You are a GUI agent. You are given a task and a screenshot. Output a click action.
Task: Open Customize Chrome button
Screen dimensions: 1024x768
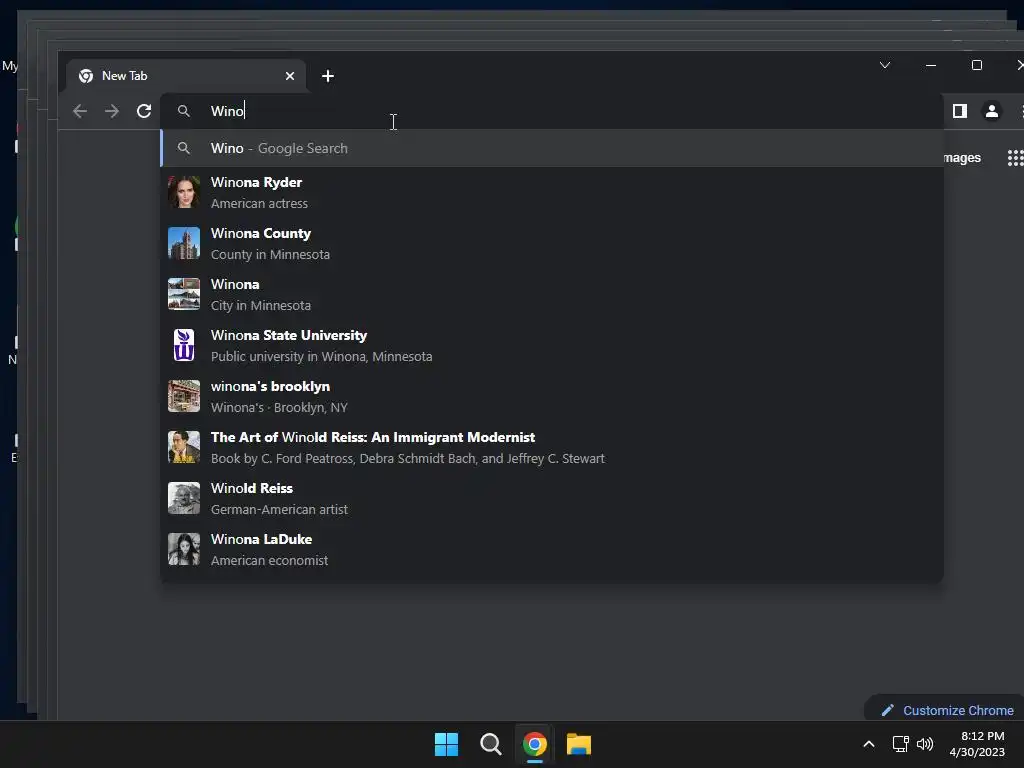pyautogui.click(x=946, y=710)
